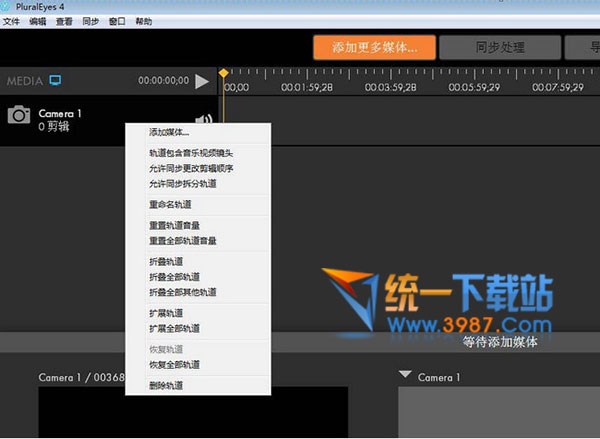Mute Camera 1 track with speaker icon

[205, 119]
